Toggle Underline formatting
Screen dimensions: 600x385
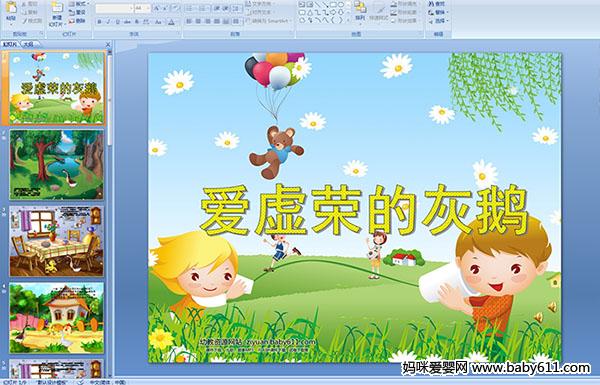tap(117, 22)
